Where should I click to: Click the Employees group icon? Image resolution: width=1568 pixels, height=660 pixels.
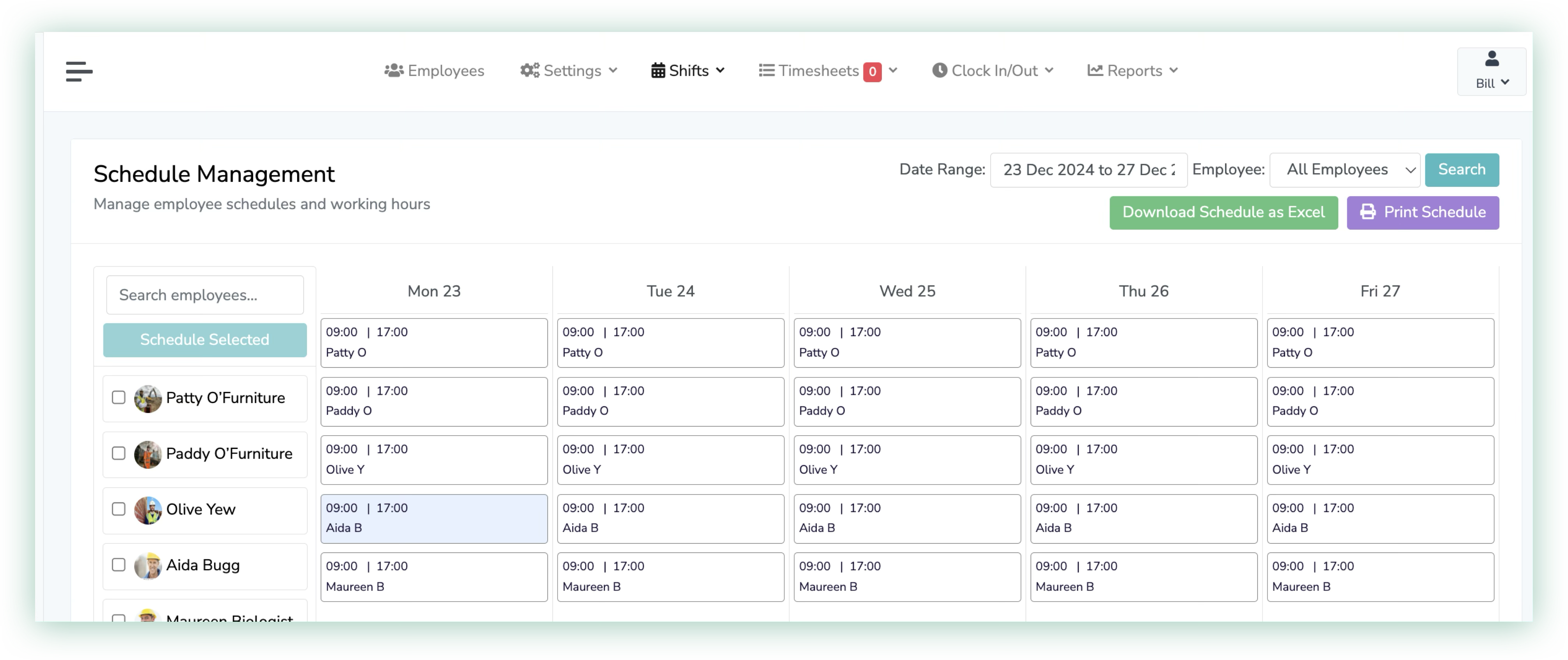394,71
